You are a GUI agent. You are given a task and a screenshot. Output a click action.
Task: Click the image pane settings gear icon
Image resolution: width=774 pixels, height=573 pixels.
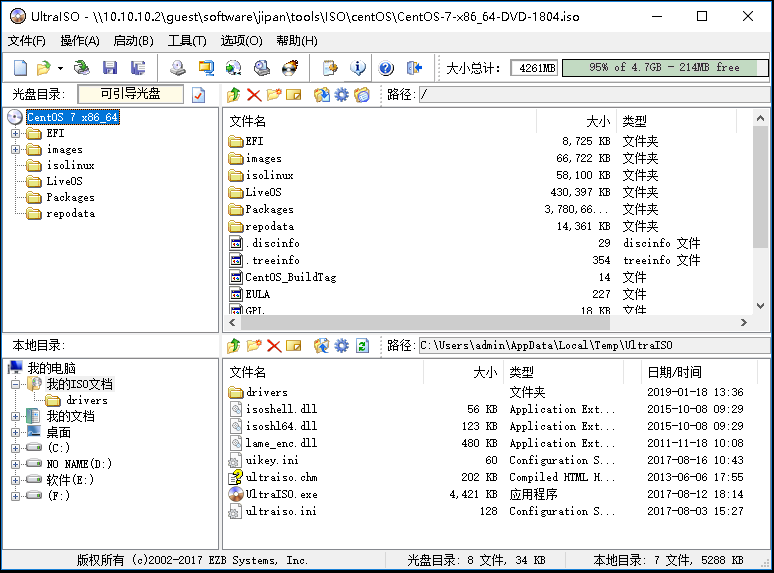341,95
